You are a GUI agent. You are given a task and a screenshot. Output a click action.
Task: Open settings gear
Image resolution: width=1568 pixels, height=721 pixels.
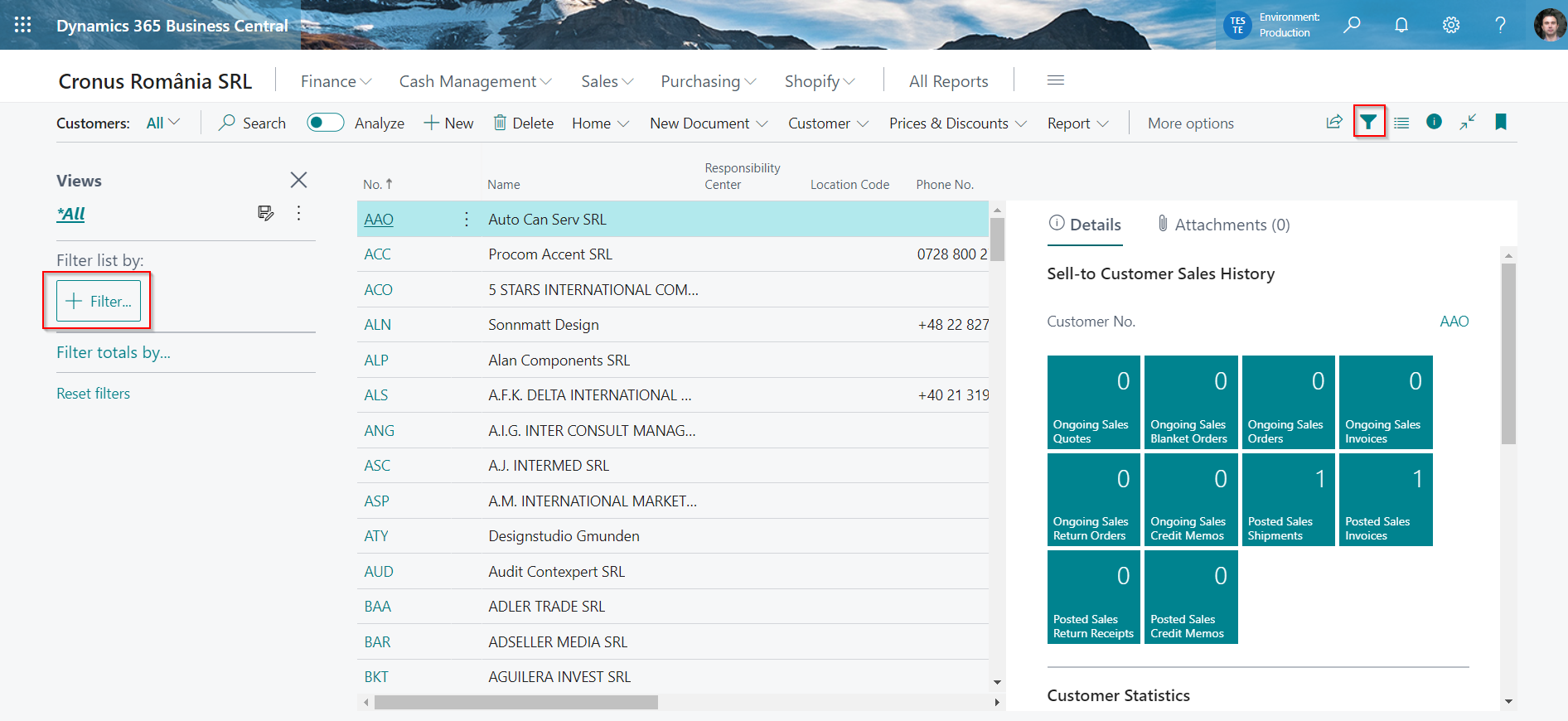tap(1451, 25)
